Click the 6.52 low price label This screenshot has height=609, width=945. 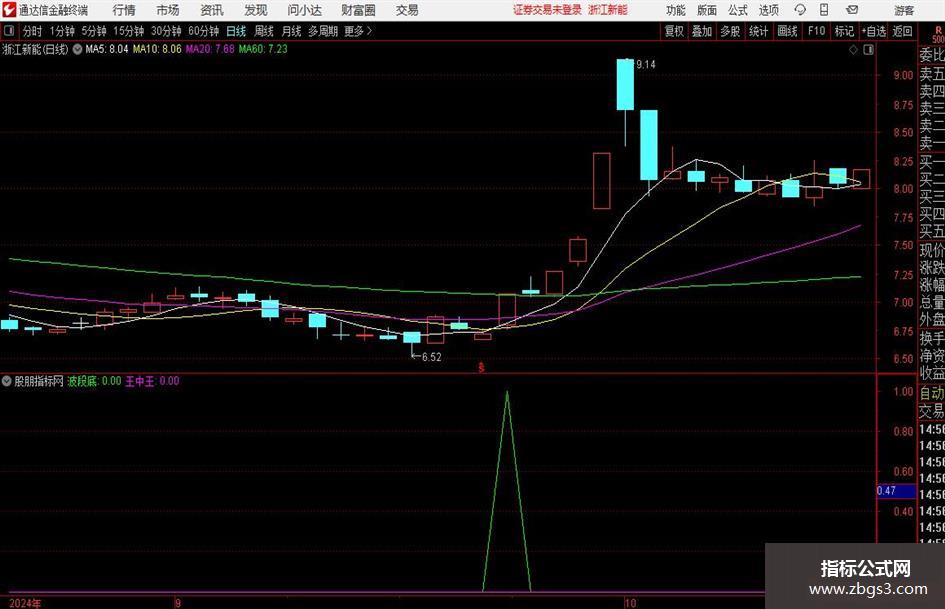tap(431, 357)
